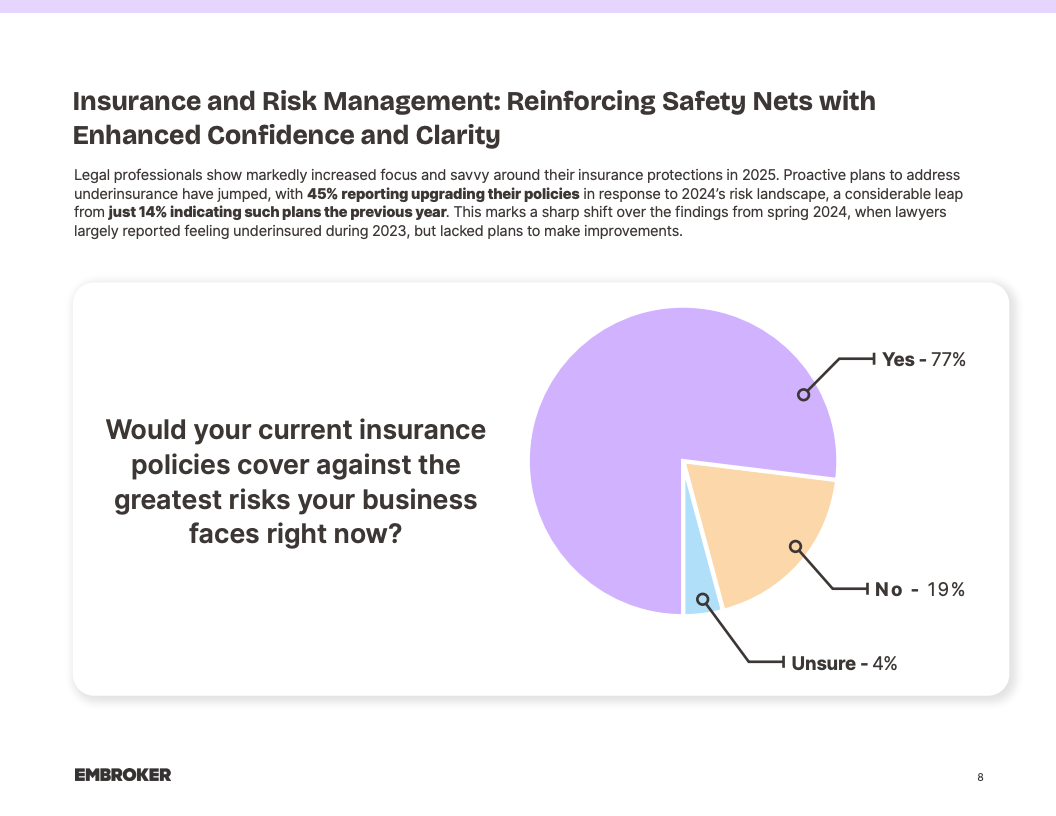1056x816 pixels.
Task: Click the "Yes - 77%" chart label
Action: 923,360
